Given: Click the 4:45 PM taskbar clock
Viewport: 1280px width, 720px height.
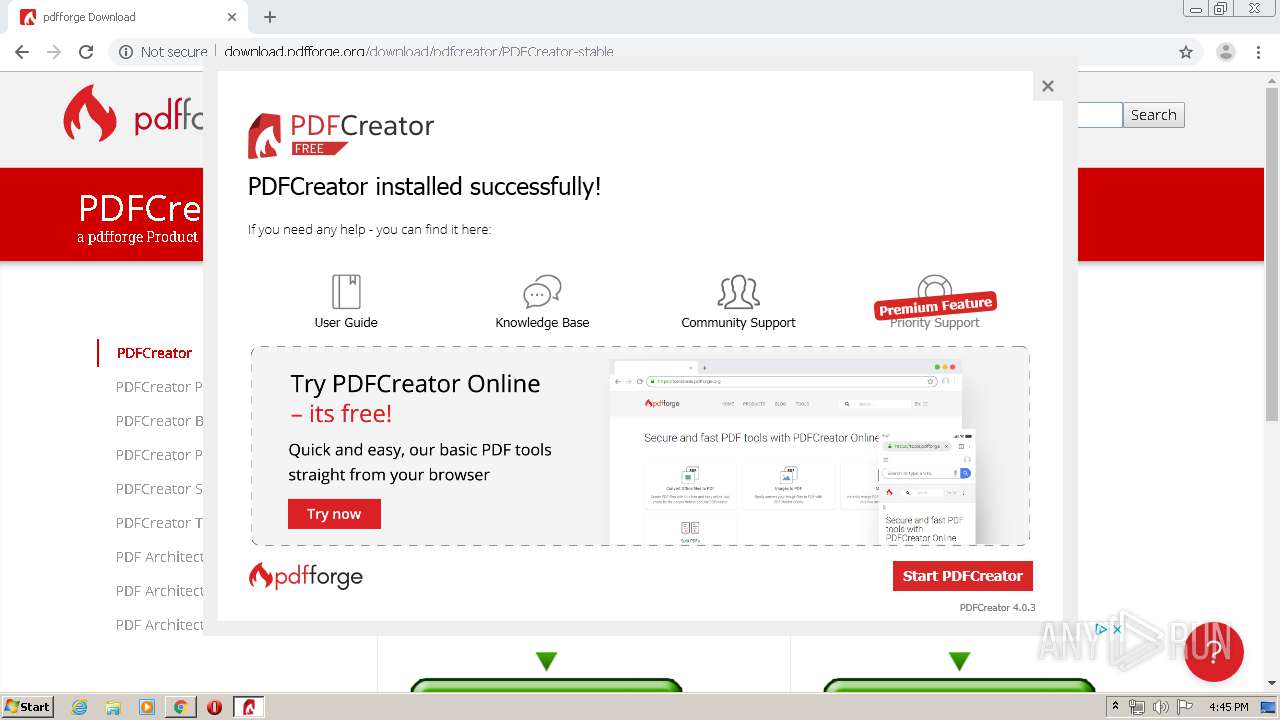Looking at the screenshot, I should [x=1229, y=707].
